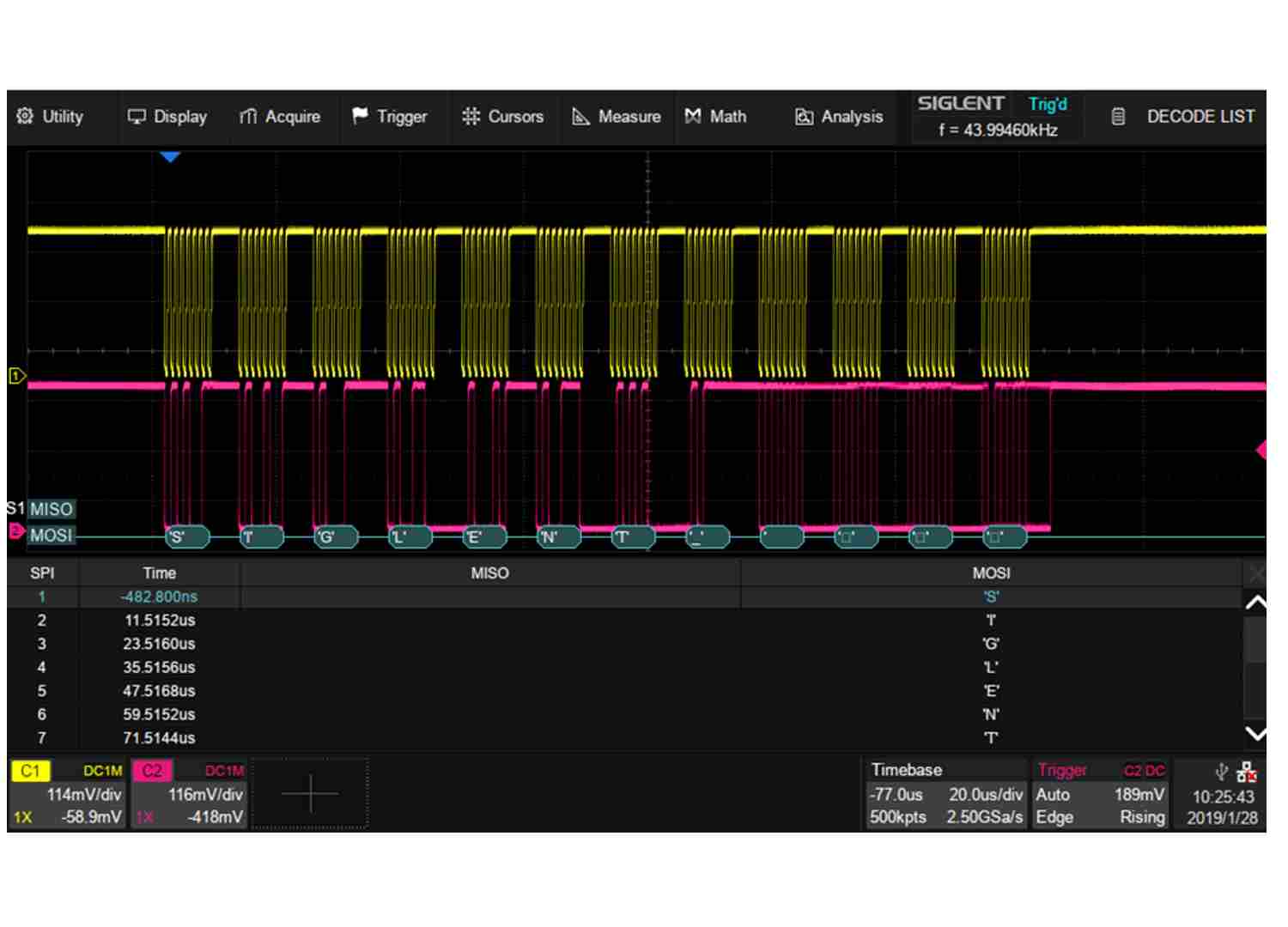Open the Utility gear menu

coord(50,117)
